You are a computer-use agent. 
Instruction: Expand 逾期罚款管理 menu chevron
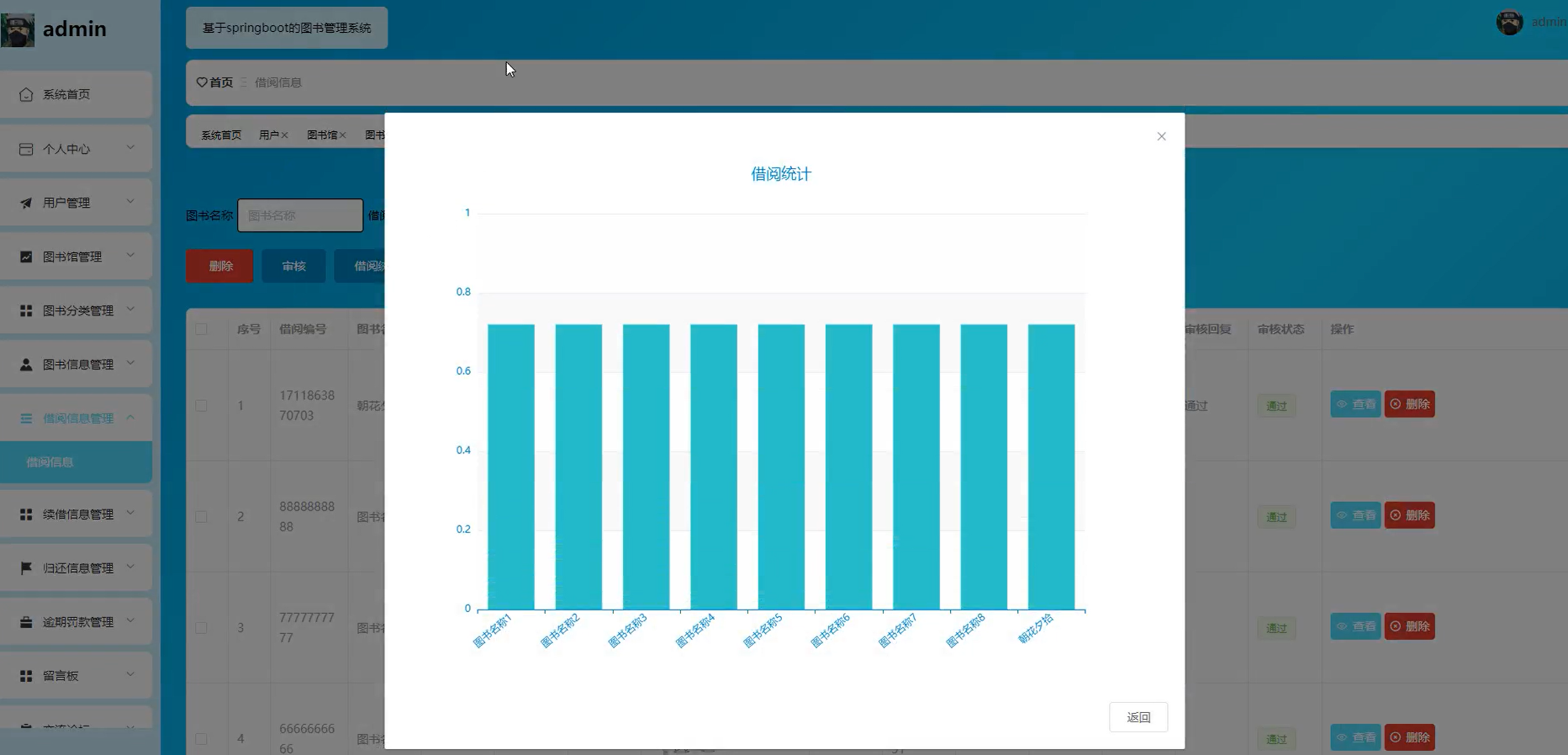click(130, 620)
